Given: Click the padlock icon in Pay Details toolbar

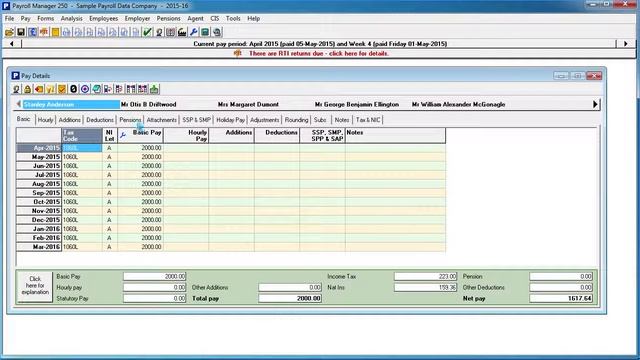Looking at the screenshot, I should point(27,89).
